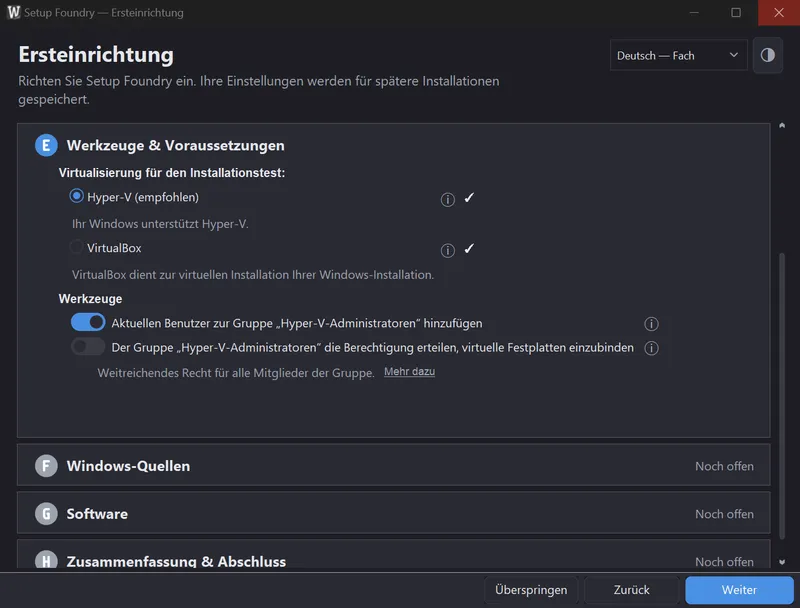Viewport: 800px width, 608px height.
Task: Click 'Noch offen' status of Software
Action: click(724, 514)
